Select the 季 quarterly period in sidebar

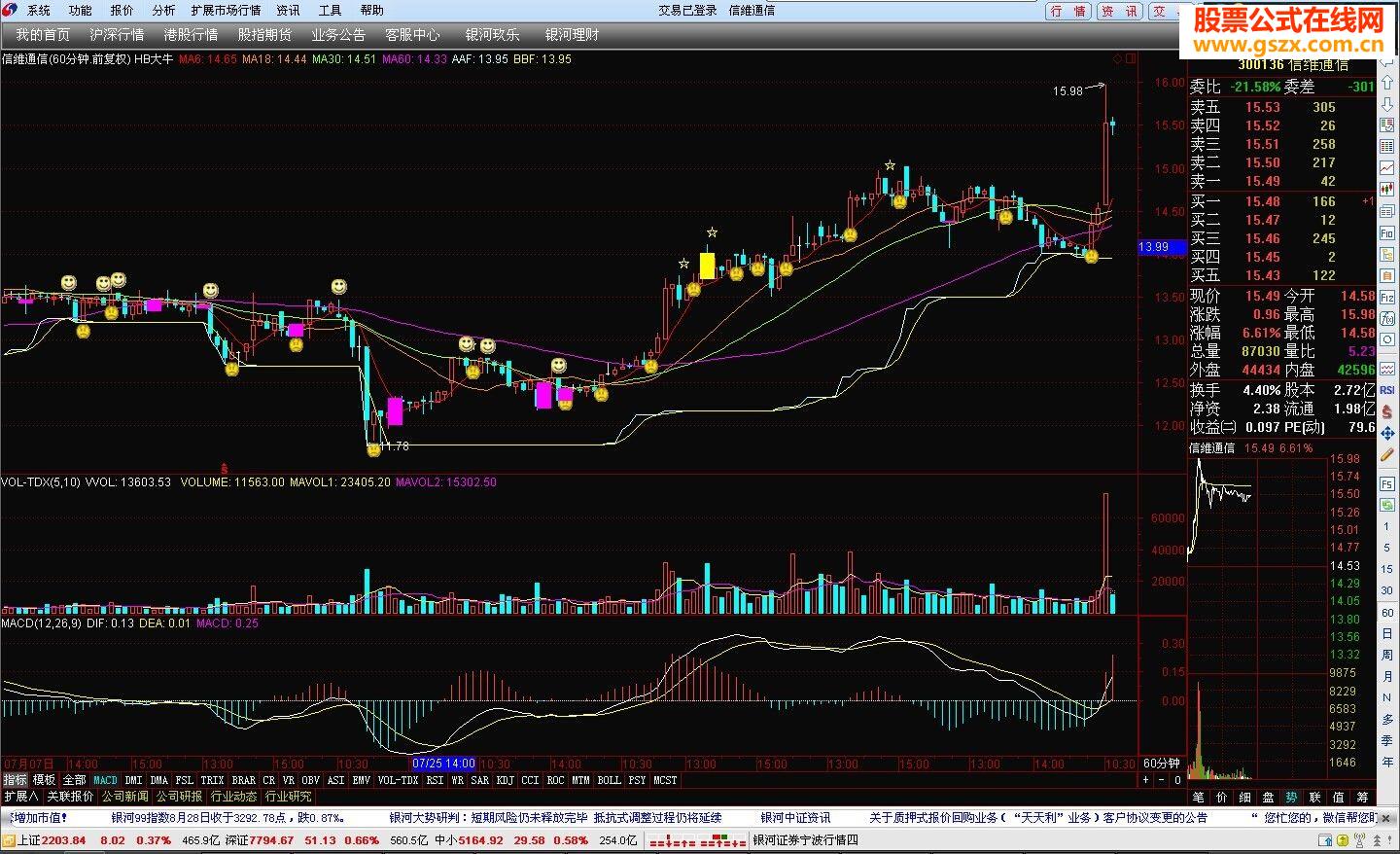[x=1387, y=740]
